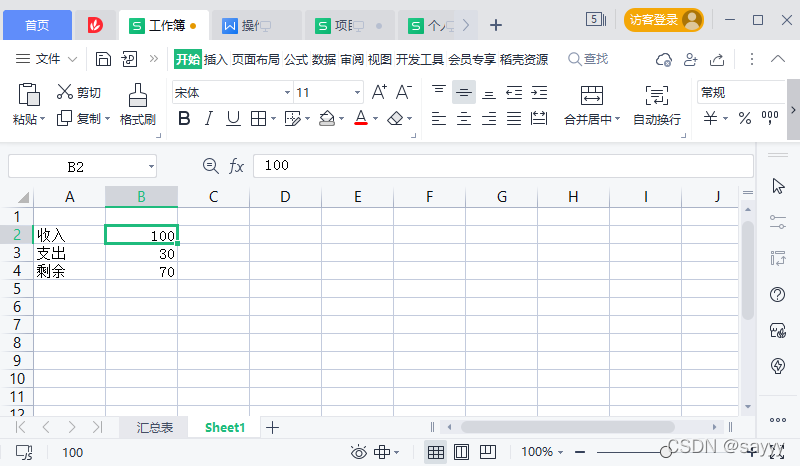Align cell text right
Image resolution: width=800 pixels, height=466 pixels.
pyautogui.click(x=489, y=119)
